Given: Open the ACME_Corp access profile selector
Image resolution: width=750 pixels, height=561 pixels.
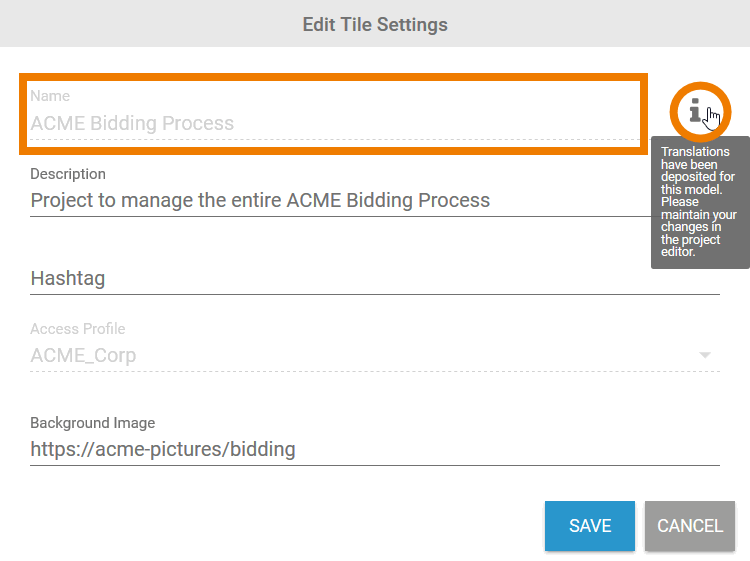Looking at the screenshot, I should click(360, 355).
